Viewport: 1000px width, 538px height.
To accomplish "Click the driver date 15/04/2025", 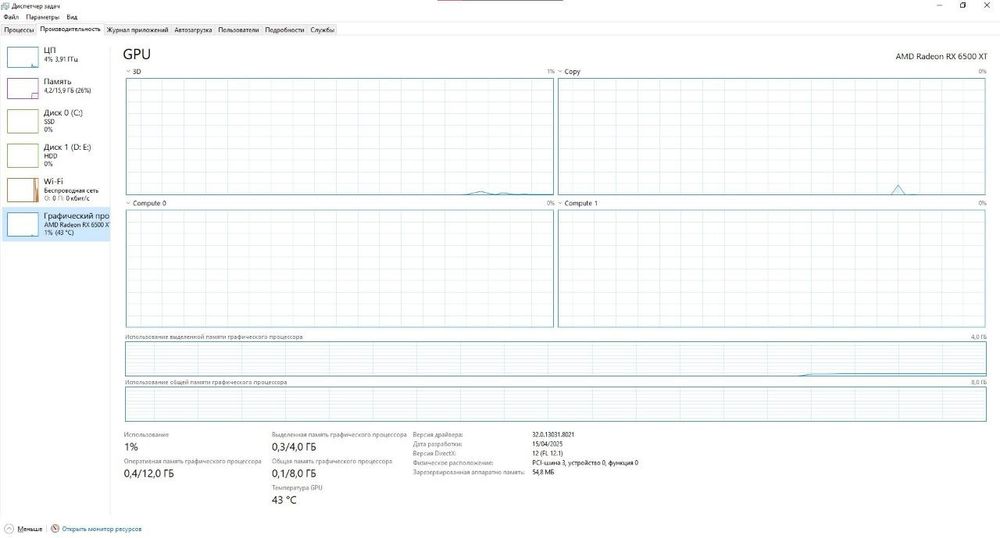I will (x=547, y=444).
